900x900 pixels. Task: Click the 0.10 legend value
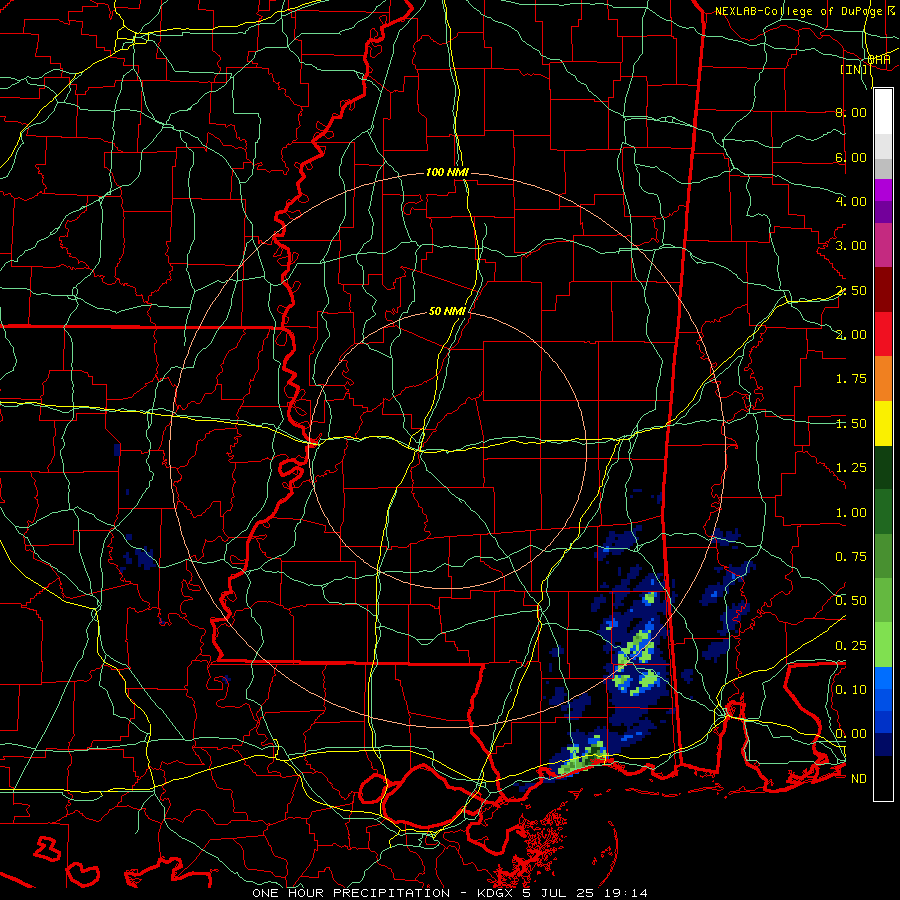click(851, 690)
